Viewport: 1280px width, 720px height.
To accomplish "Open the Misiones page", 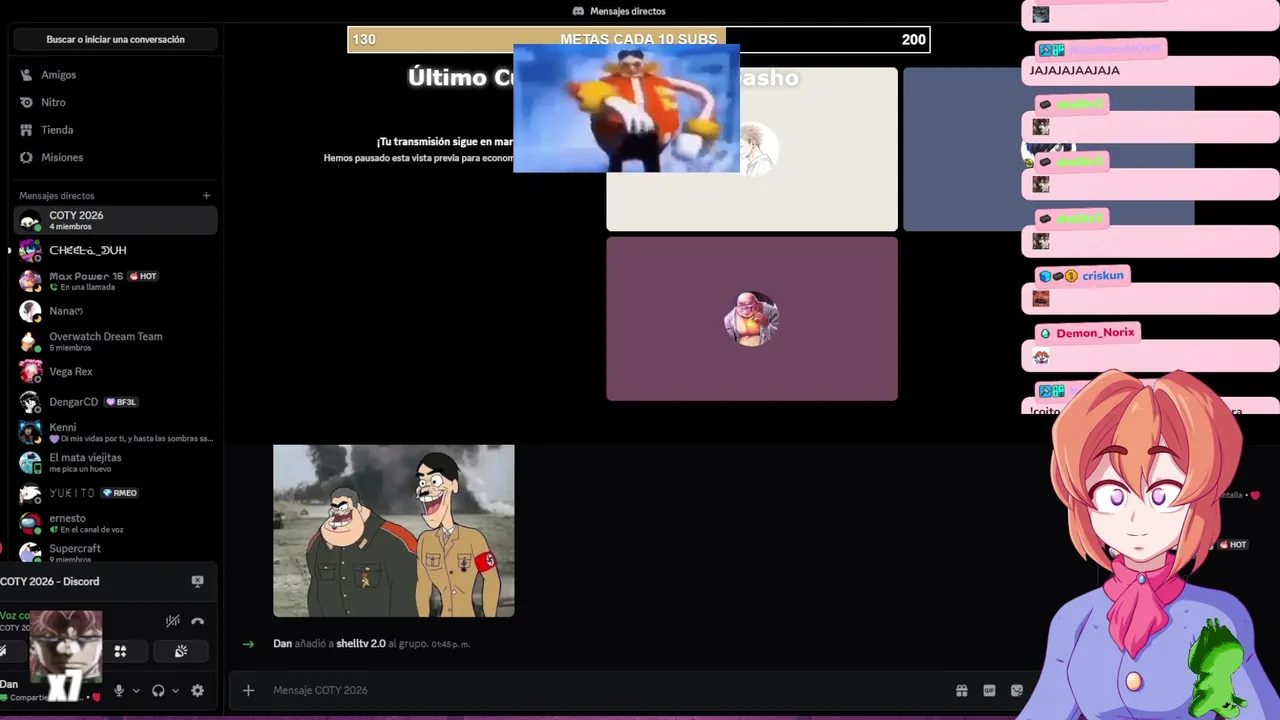I will point(115,157).
